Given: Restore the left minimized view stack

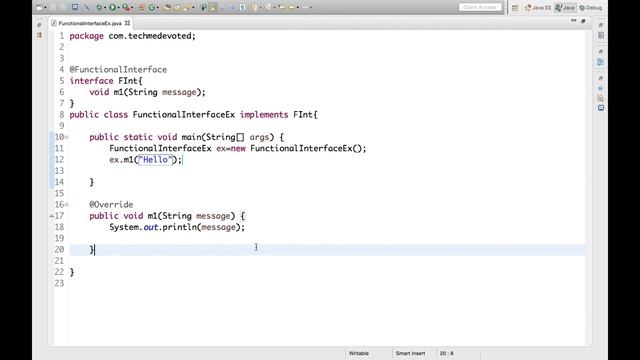Looking at the screenshot, I should (39, 25).
